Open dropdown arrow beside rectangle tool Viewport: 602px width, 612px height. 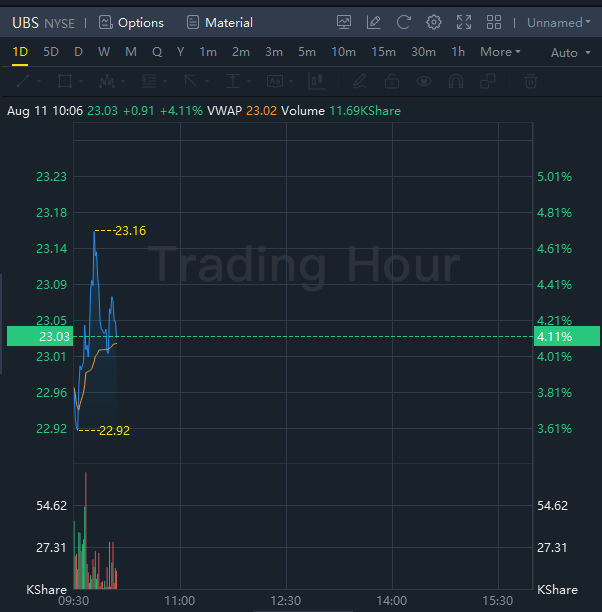coord(81,81)
